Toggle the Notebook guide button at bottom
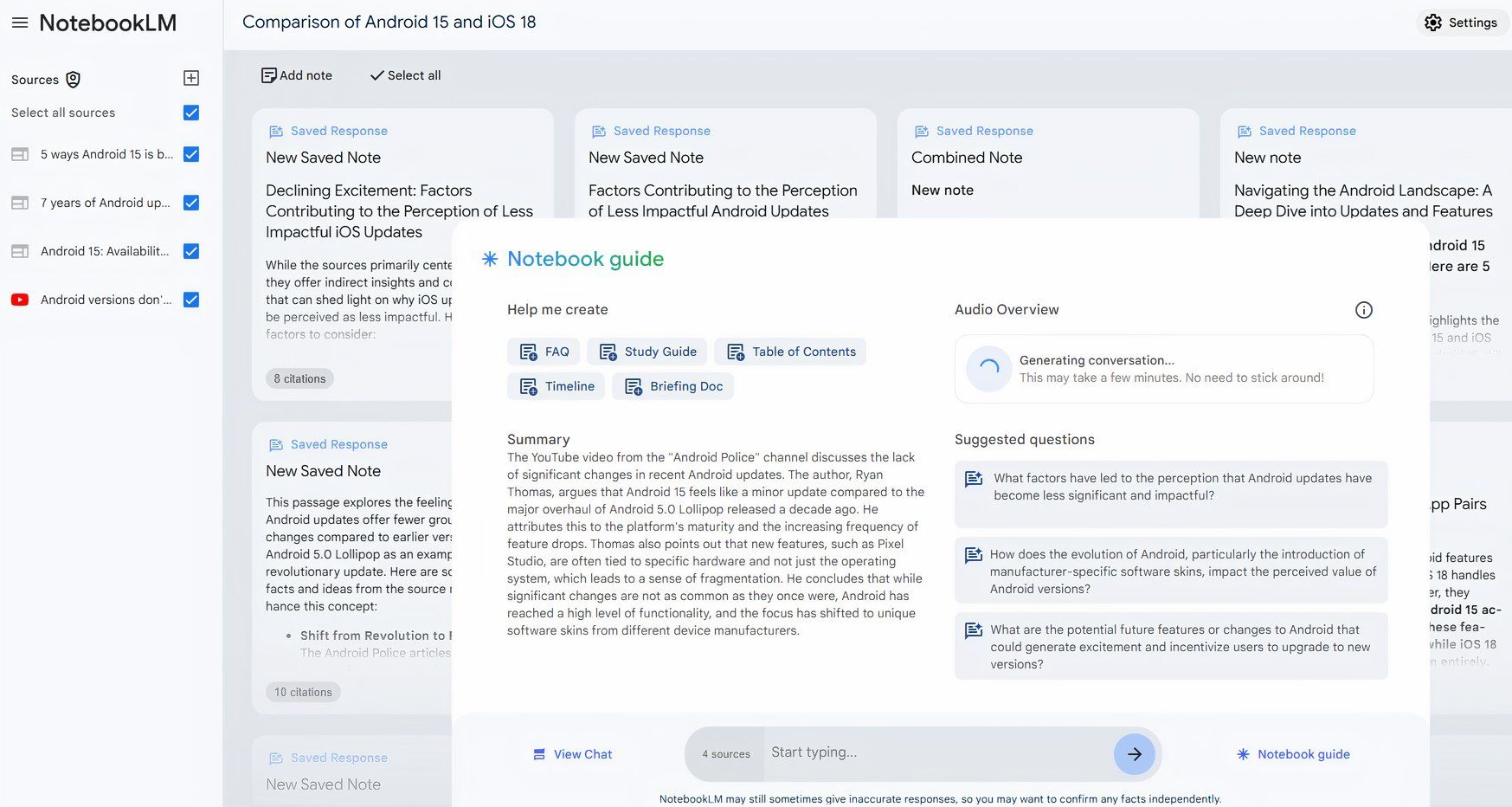1512x807 pixels. pyautogui.click(x=1294, y=754)
